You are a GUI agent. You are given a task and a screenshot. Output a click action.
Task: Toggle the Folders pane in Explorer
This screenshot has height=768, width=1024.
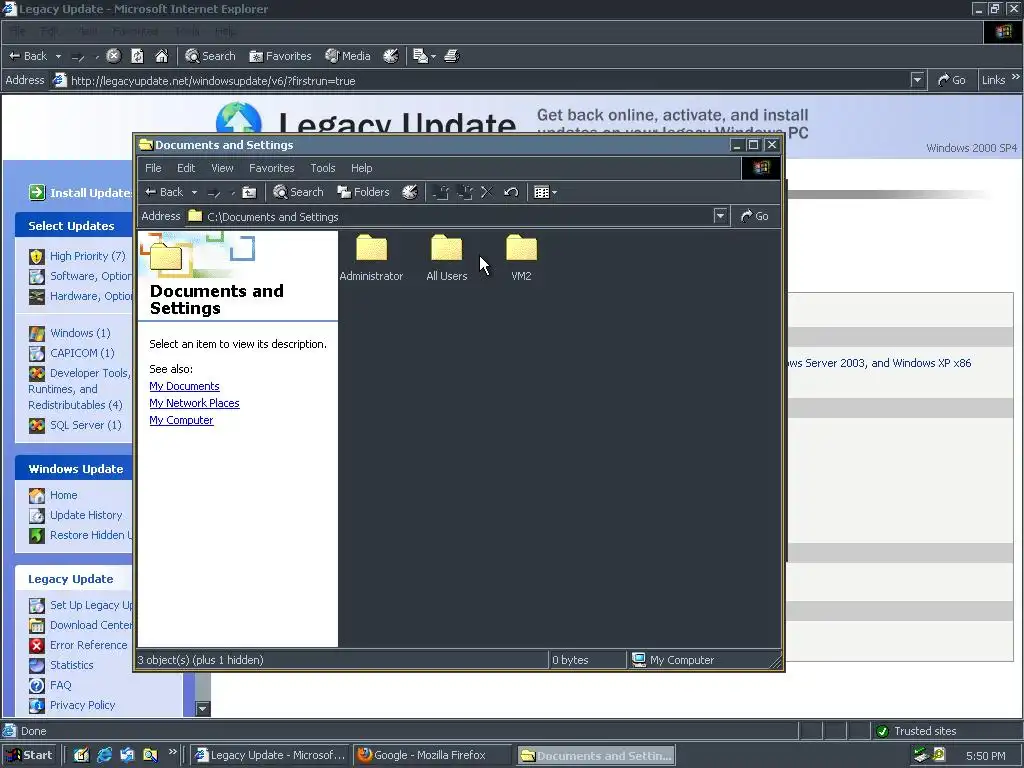tap(363, 192)
